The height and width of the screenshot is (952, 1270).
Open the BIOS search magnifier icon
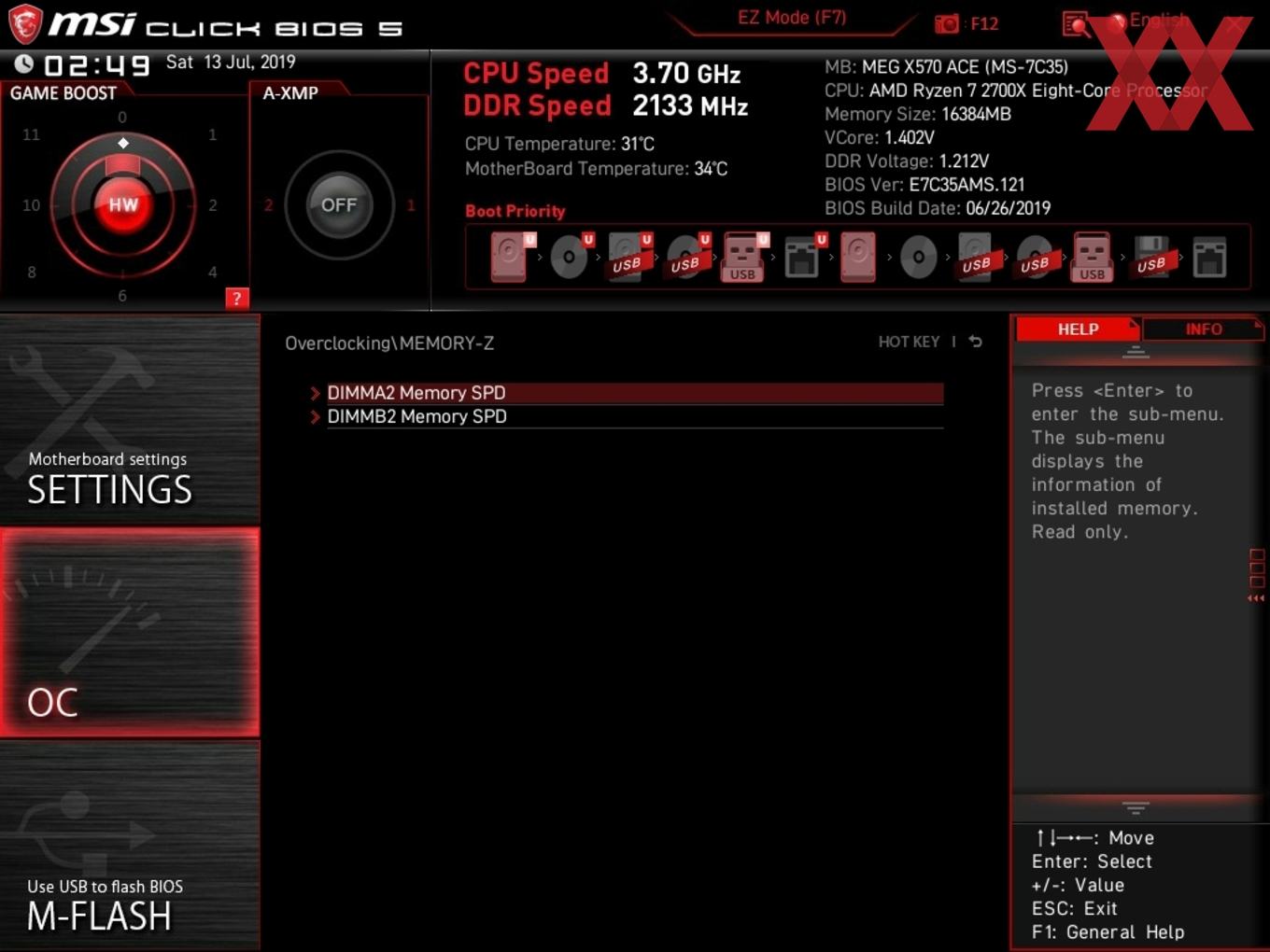(x=1077, y=23)
